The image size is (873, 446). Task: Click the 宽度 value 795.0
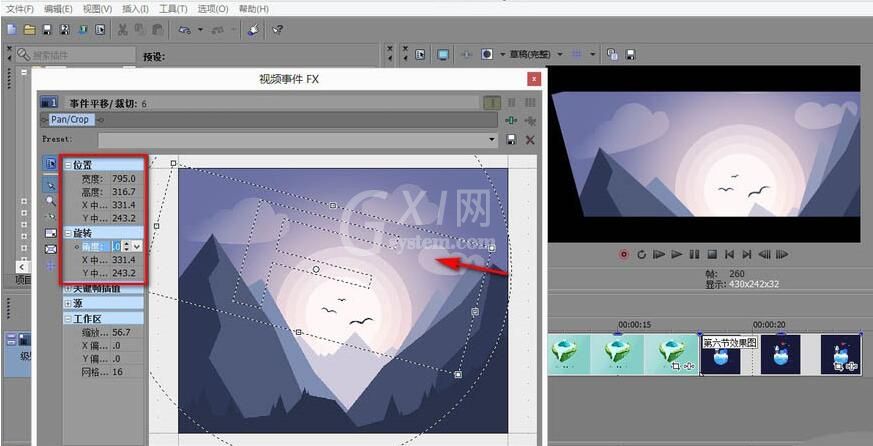point(124,178)
